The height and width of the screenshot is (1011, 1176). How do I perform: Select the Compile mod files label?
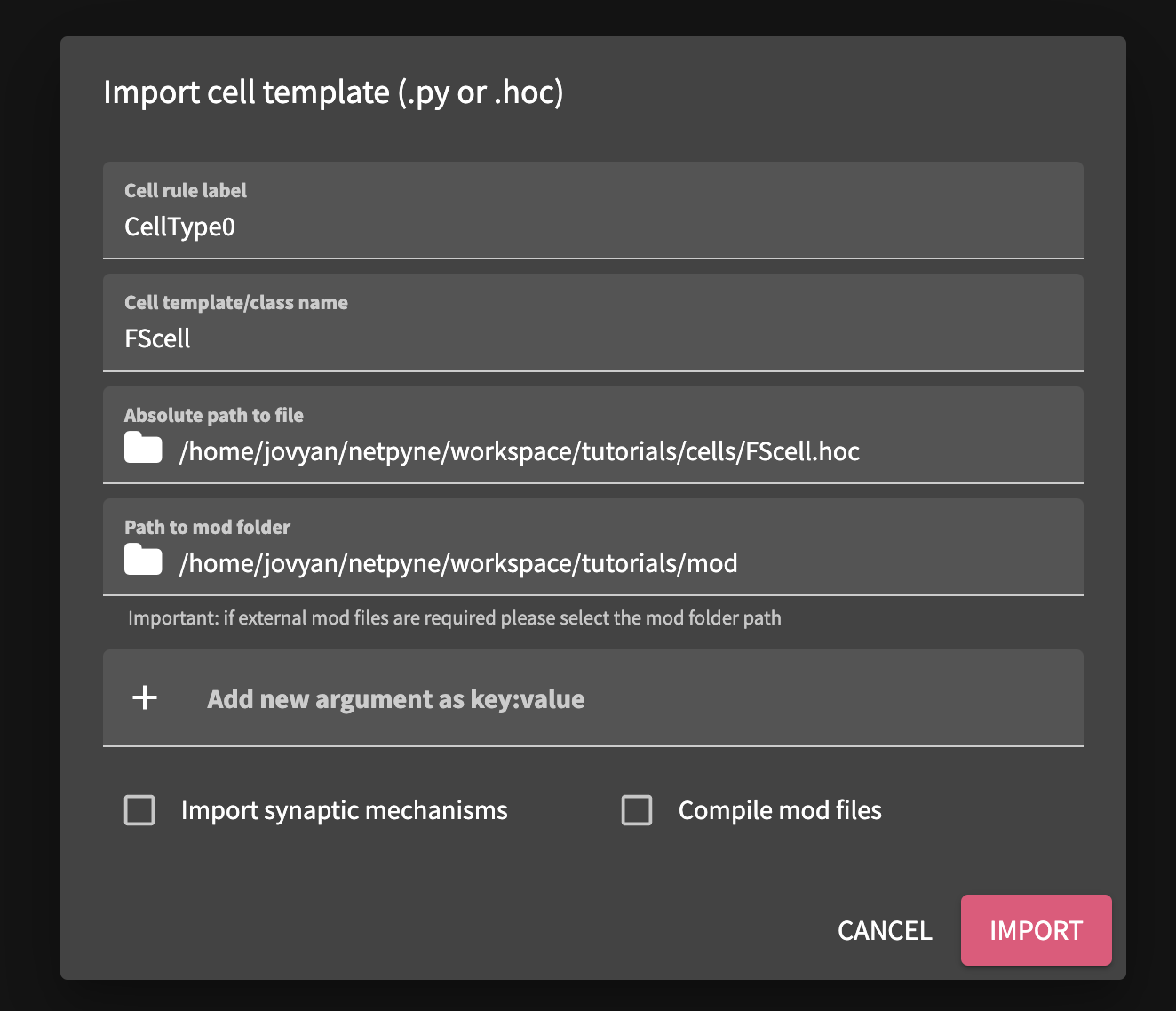pos(779,809)
